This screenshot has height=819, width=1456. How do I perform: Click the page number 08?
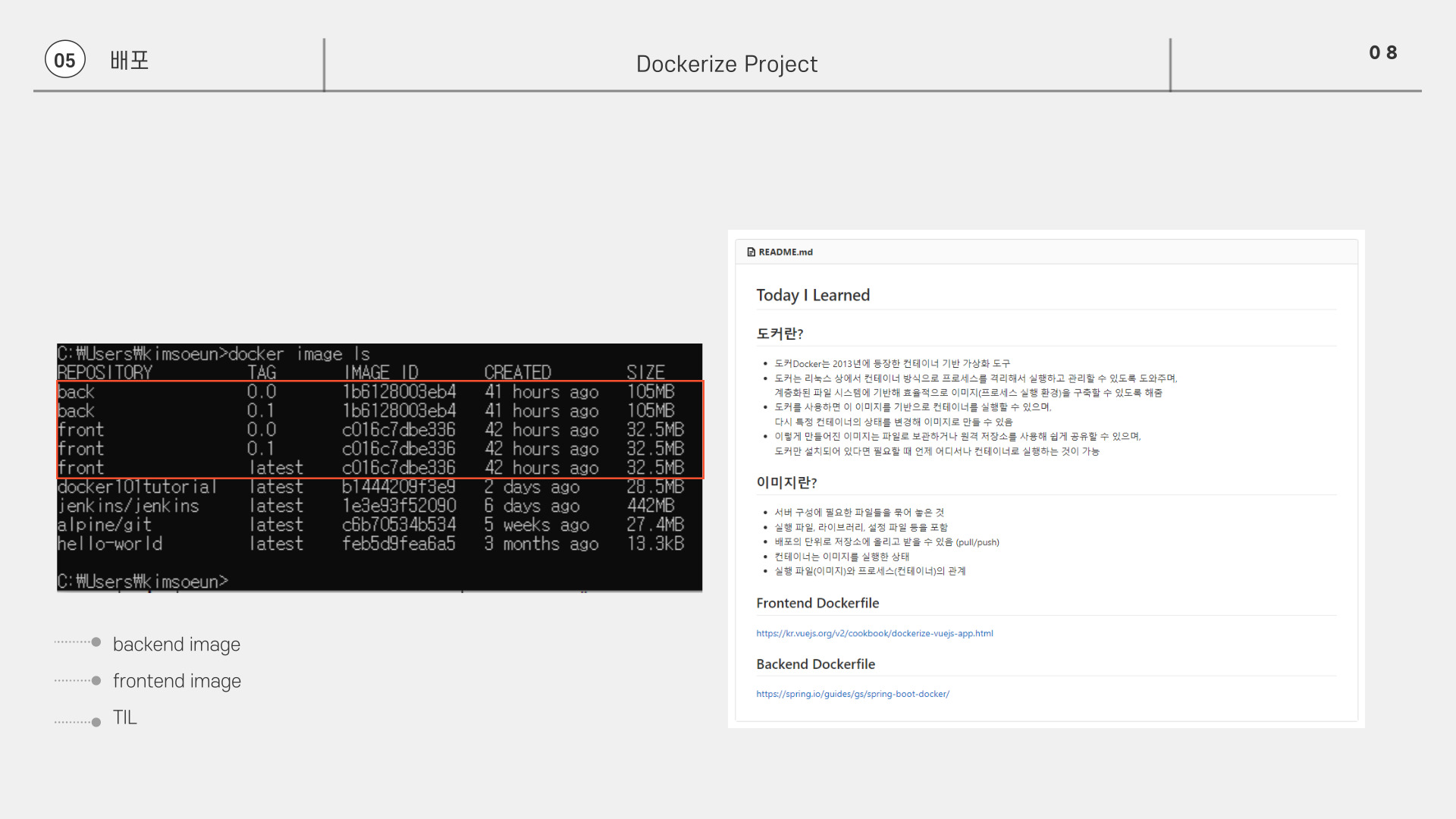point(1383,52)
